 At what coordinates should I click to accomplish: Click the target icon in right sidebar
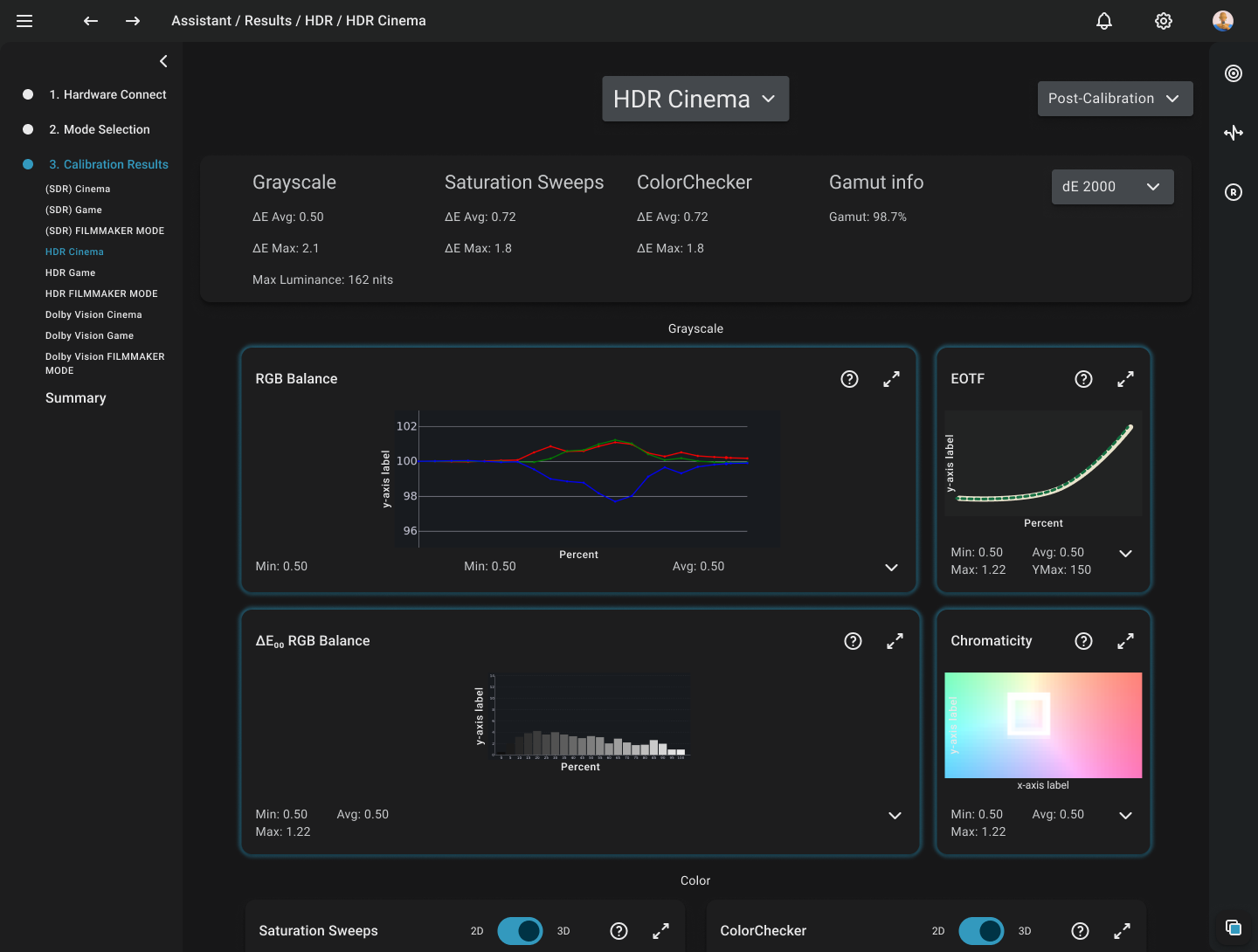click(1234, 73)
